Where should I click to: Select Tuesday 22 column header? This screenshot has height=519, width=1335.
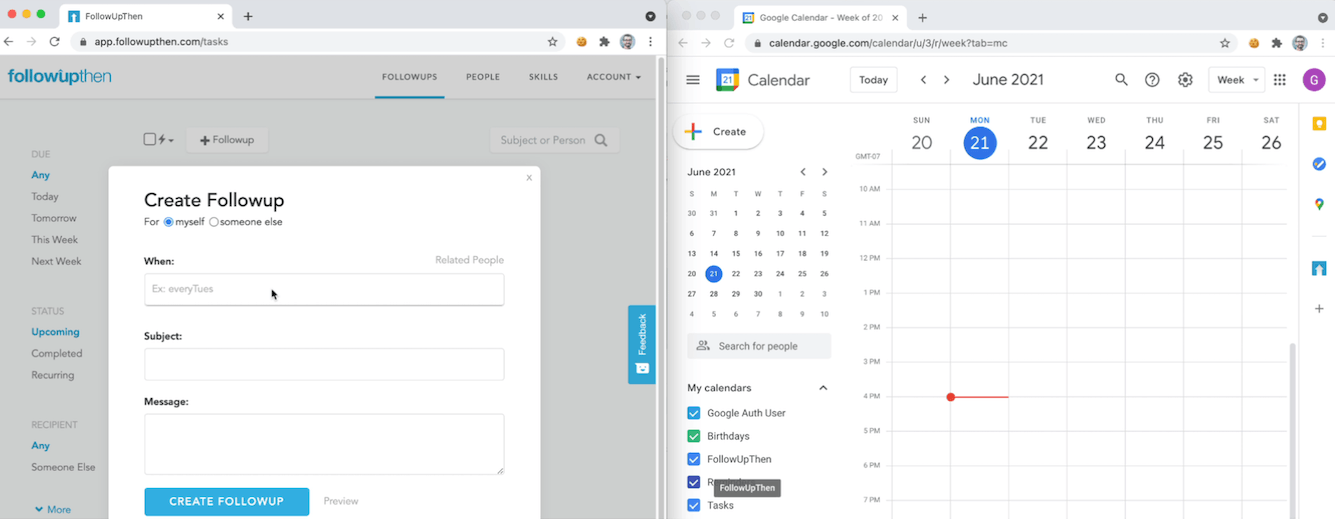(1038, 136)
